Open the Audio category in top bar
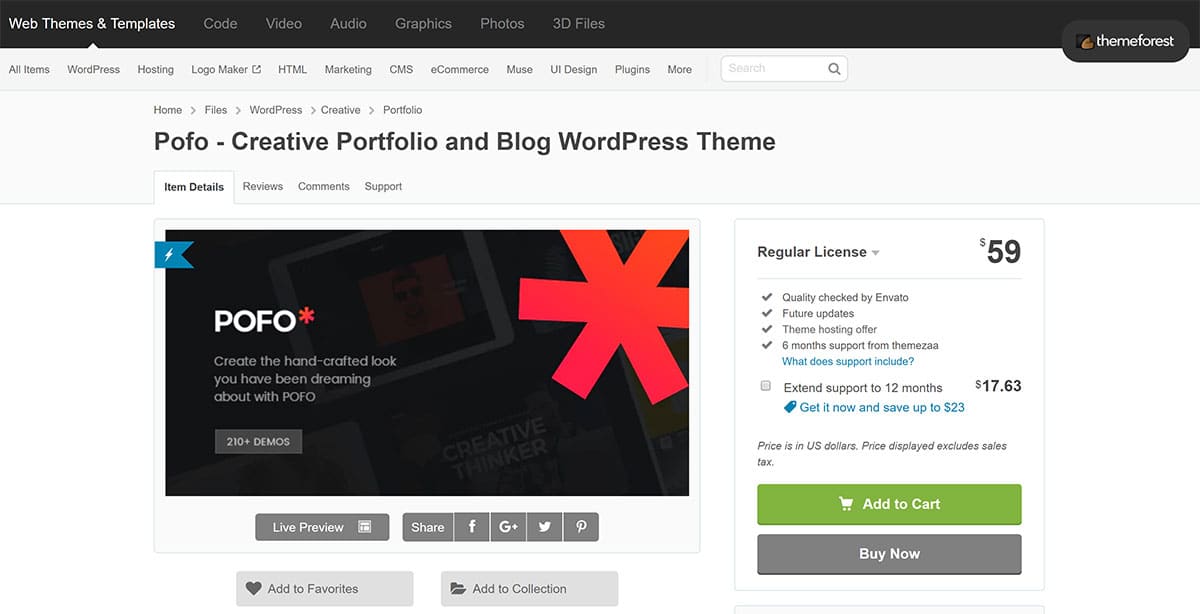 pos(348,23)
